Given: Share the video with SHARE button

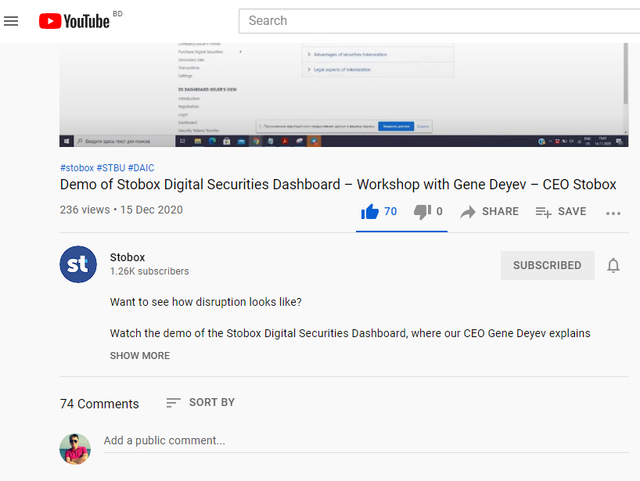Looking at the screenshot, I should click(489, 212).
